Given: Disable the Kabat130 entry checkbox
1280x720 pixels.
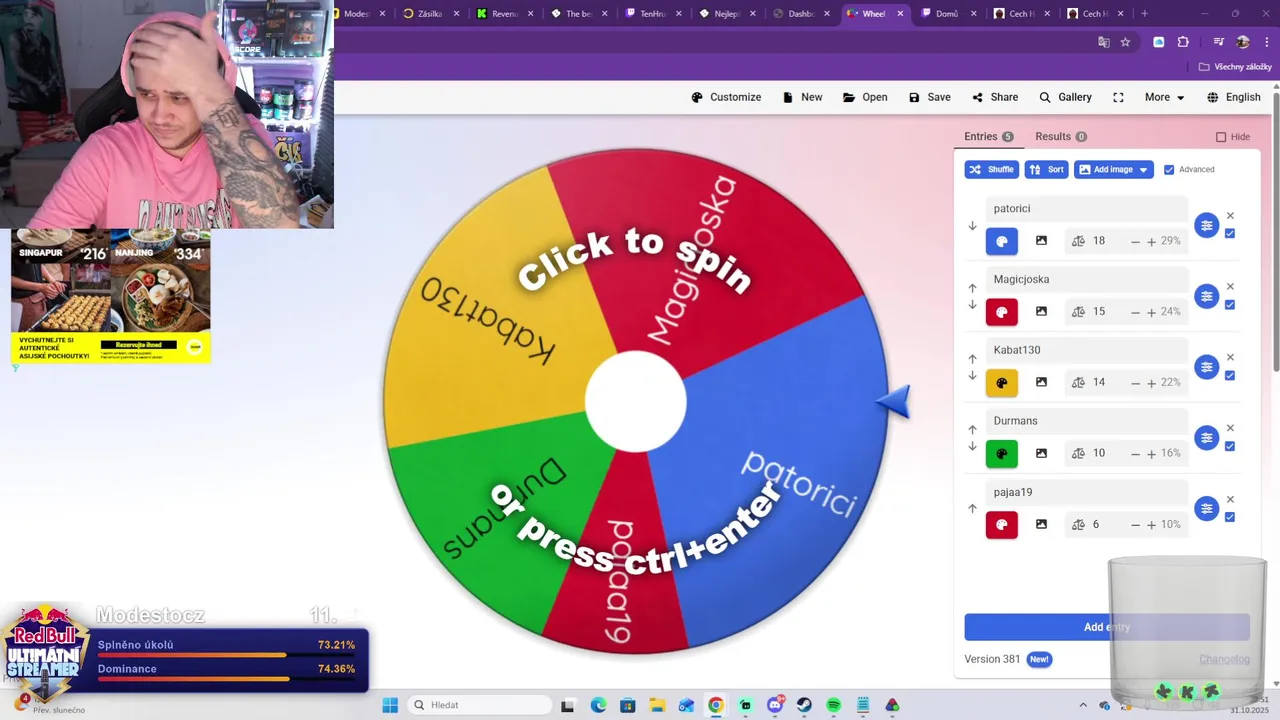Looking at the screenshot, I should click(1230, 376).
